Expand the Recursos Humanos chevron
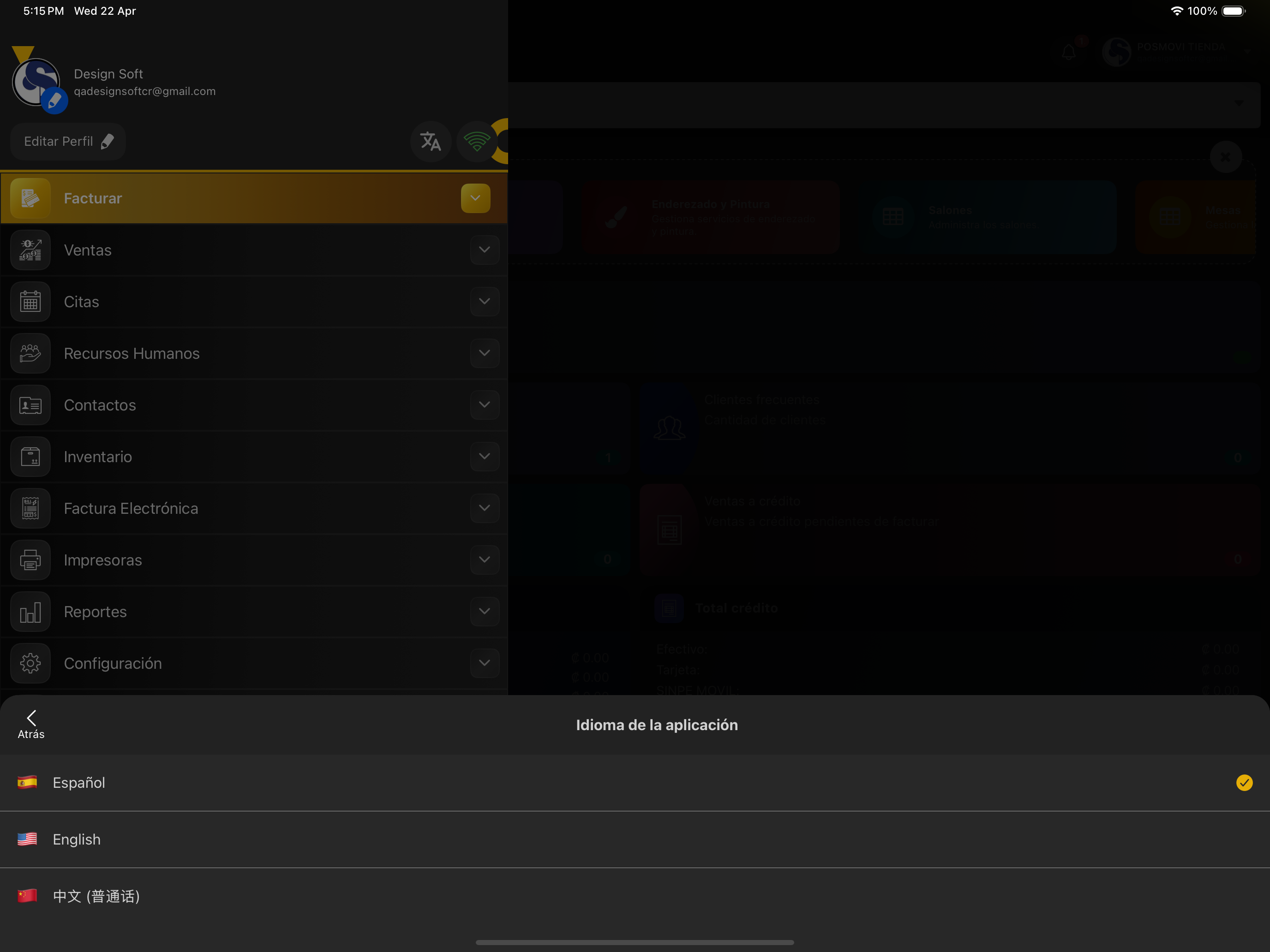The width and height of the screenshot is (1270, 952). (x=485, y=353)
